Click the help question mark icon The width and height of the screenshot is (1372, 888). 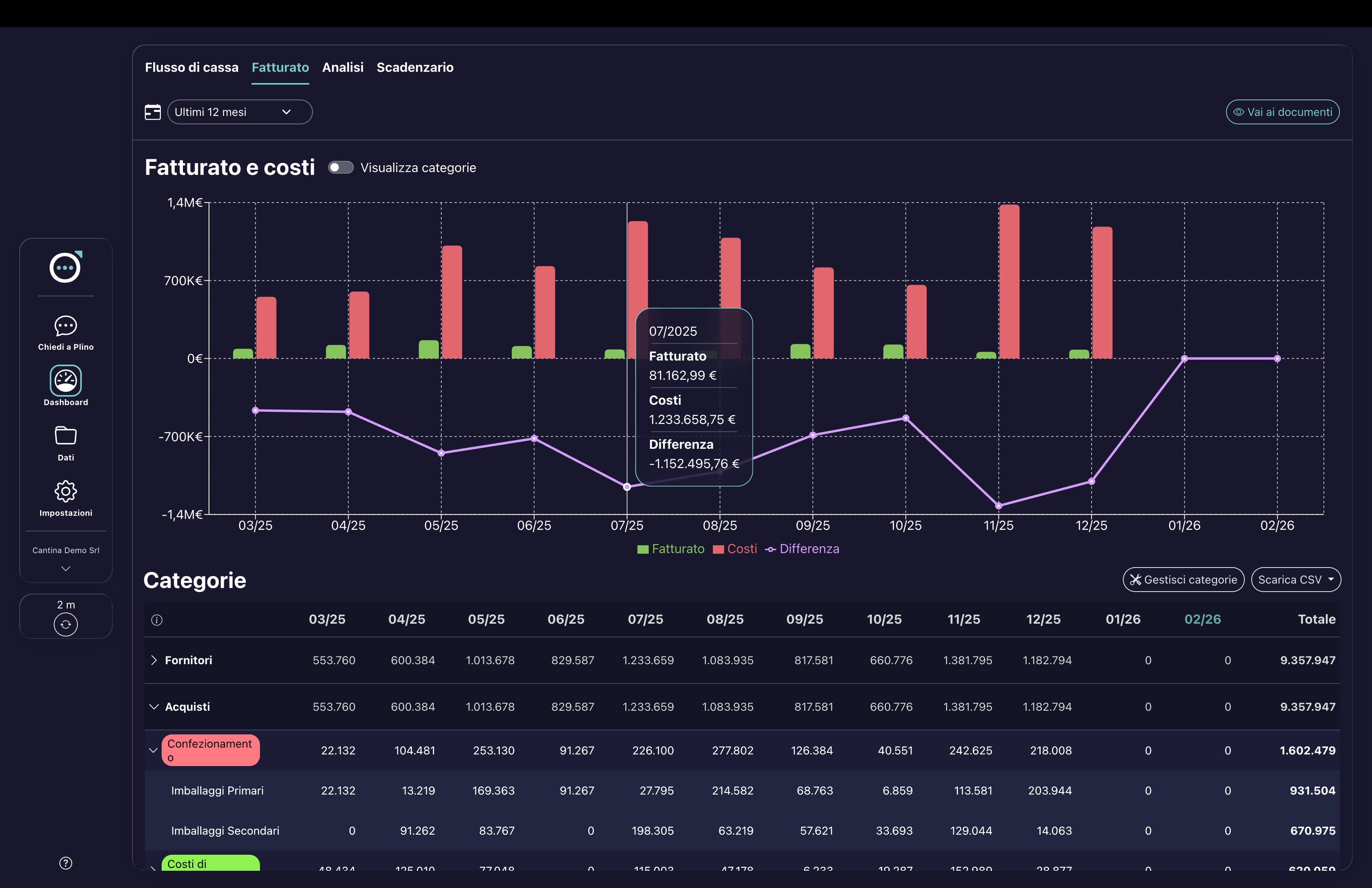66,863
